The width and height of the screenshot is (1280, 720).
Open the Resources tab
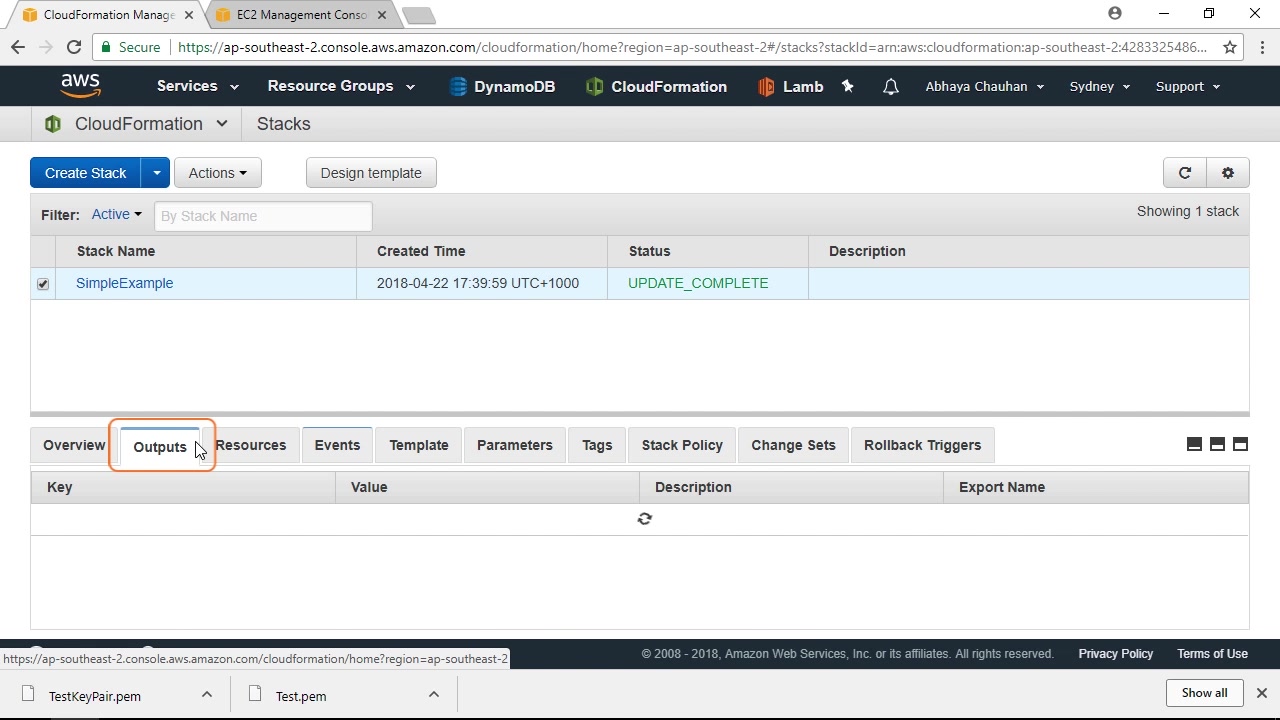tap(250, 445)
